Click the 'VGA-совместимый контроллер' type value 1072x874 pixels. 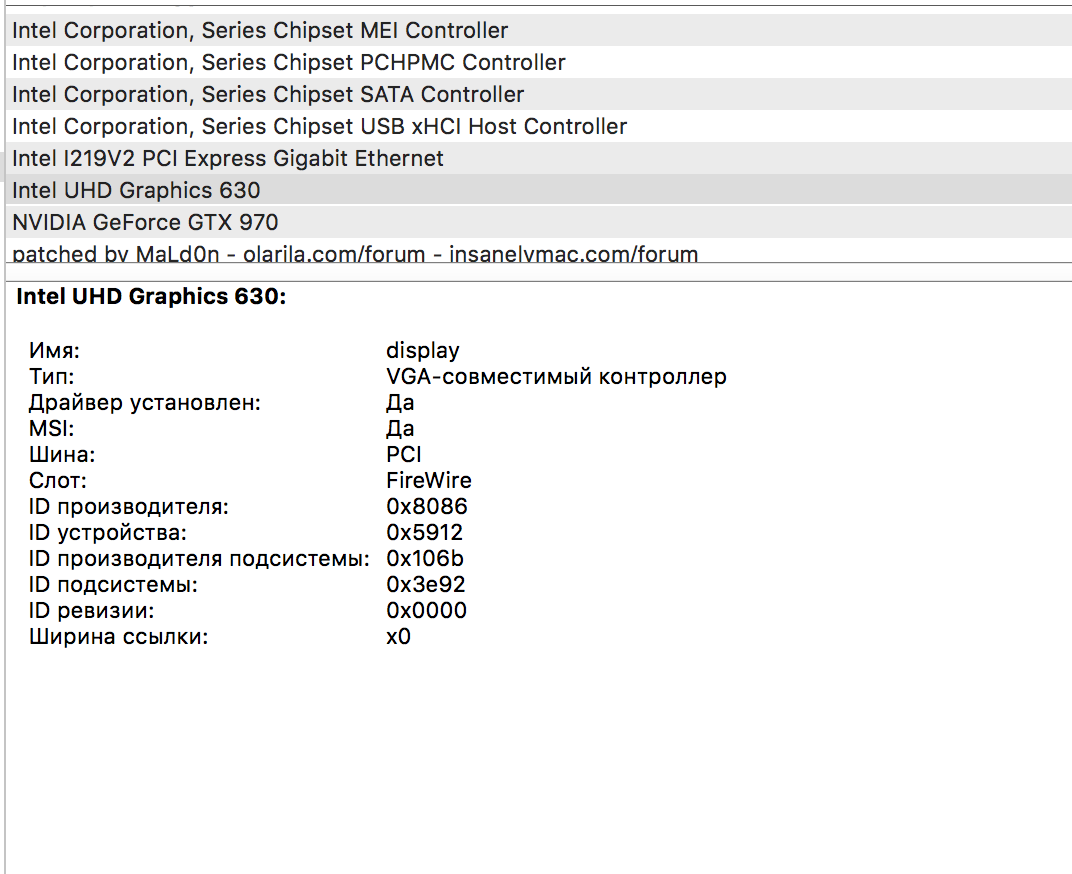point(556,377)
